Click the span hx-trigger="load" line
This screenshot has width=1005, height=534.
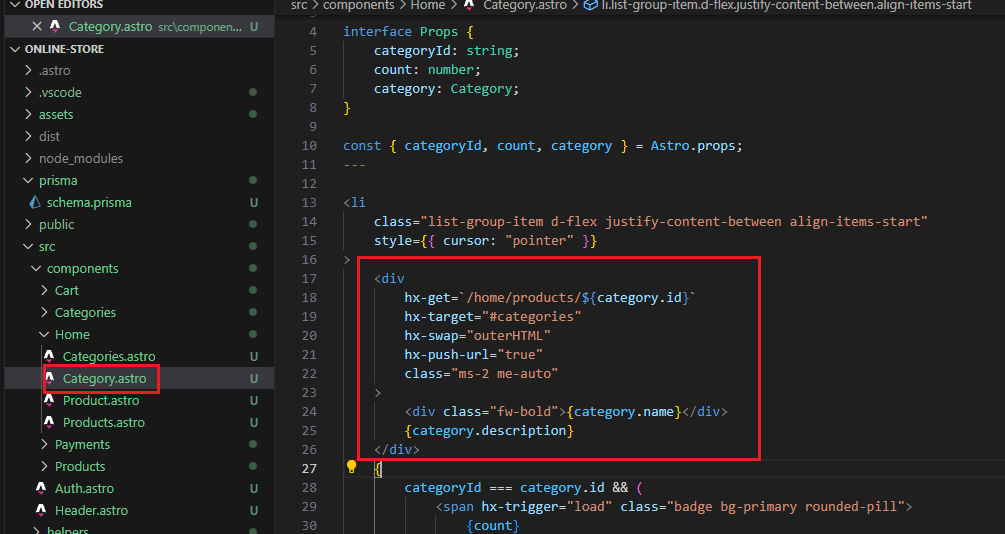[x=674, y=506]
